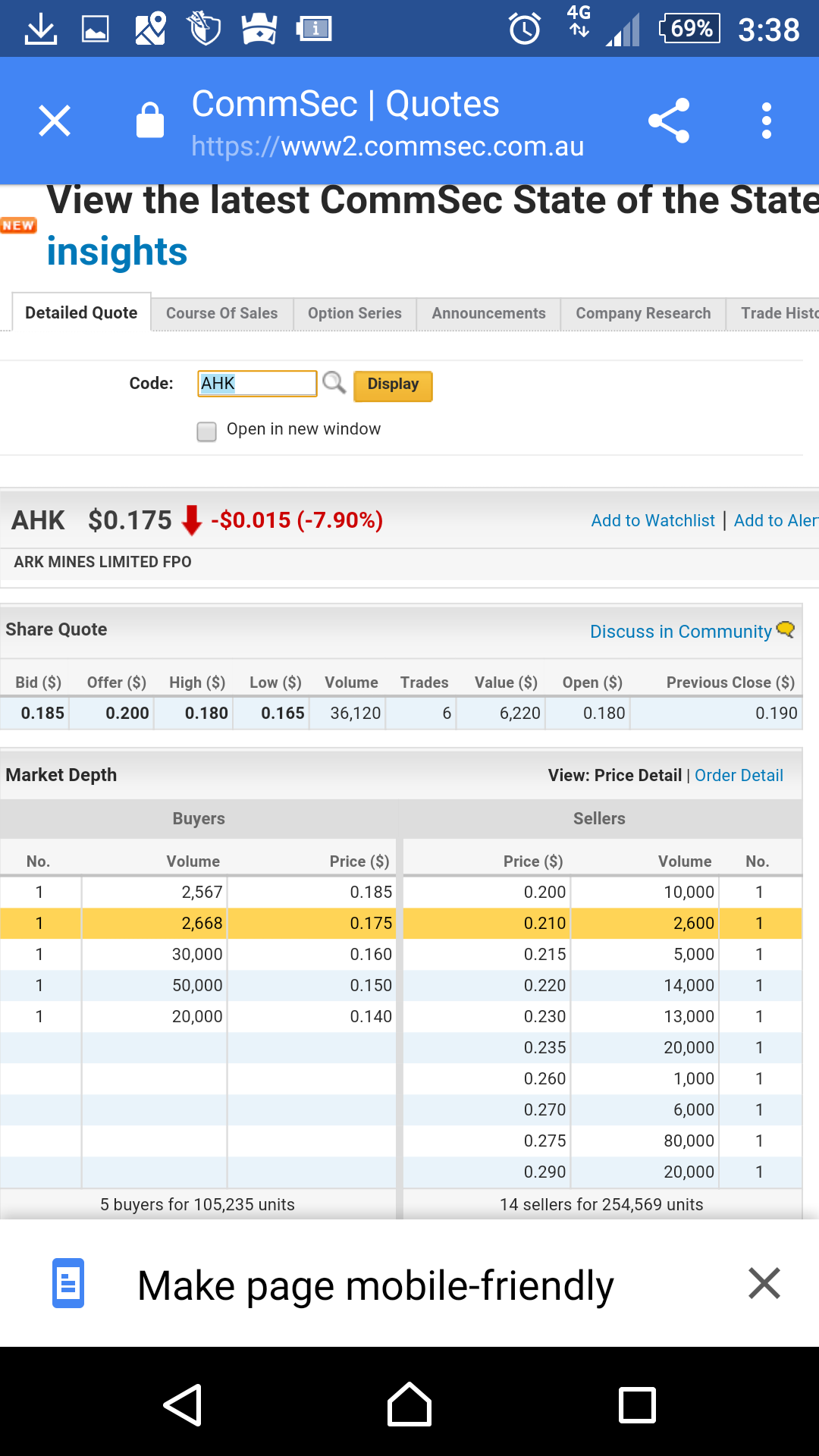819x1456 pixels.
Task: Click the price change -$0.015 (-7.90%)
Action: tap(297, 520)
